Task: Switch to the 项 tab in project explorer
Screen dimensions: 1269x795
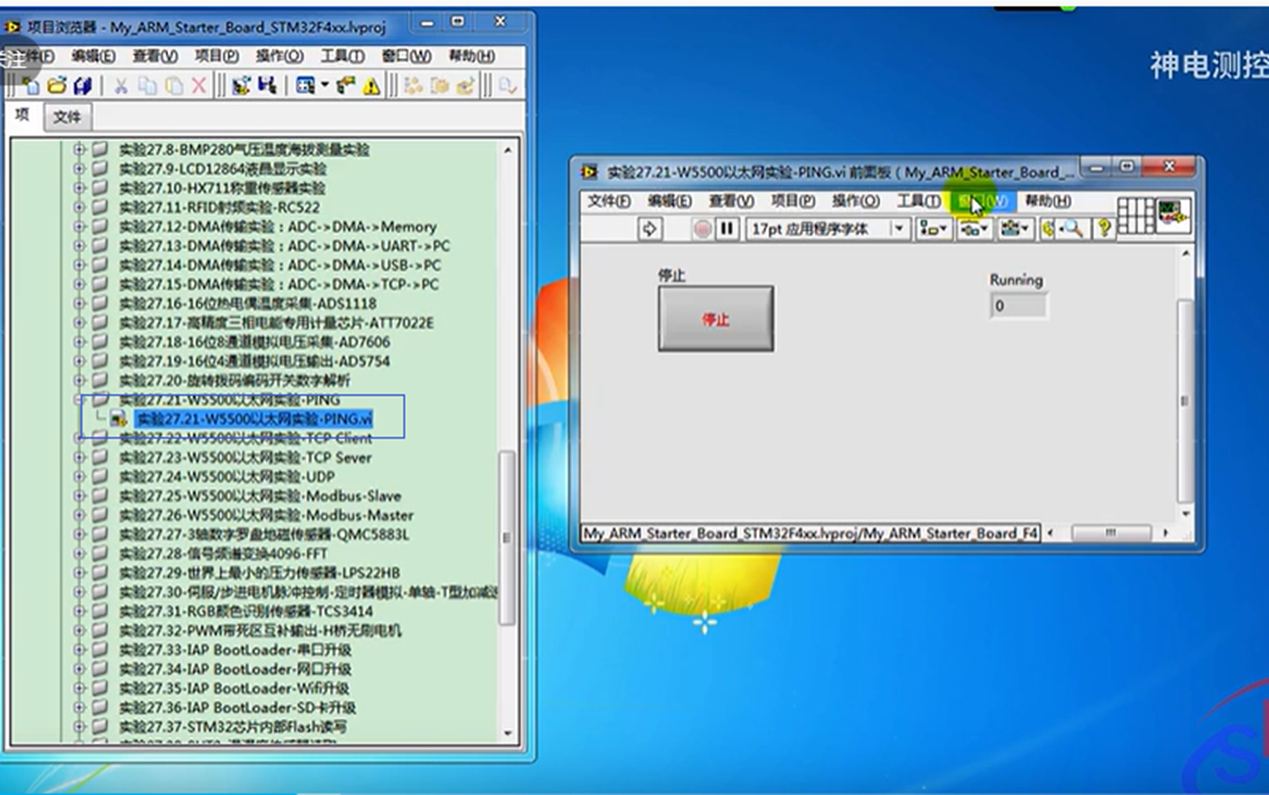Action: tap(23, 115)
